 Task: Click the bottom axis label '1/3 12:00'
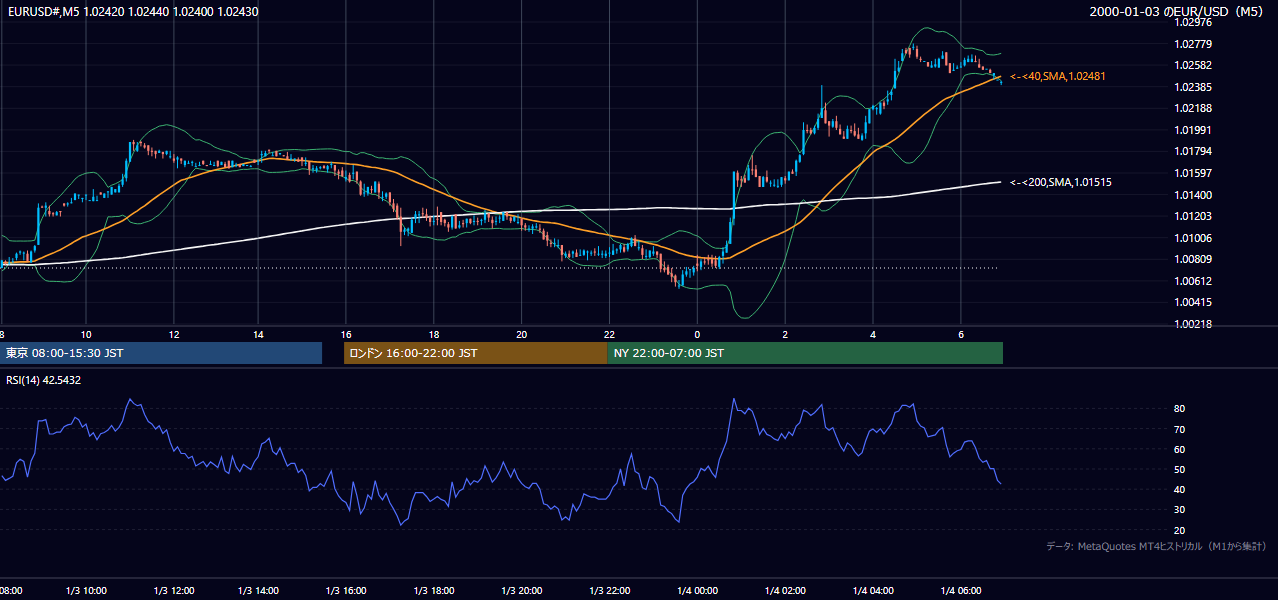pyautogui.click(x=174, y=591)
